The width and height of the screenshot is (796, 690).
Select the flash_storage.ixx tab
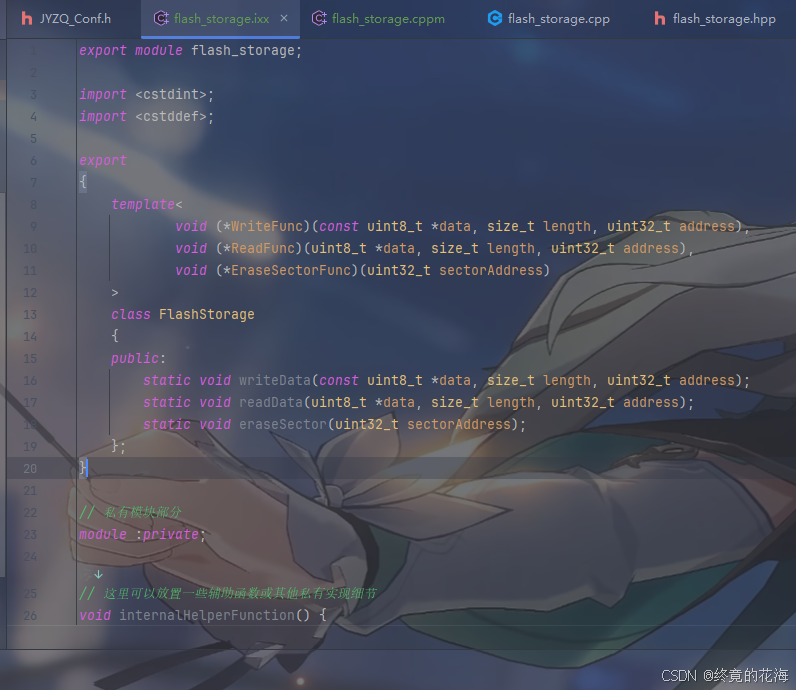(x=221, y=19)
